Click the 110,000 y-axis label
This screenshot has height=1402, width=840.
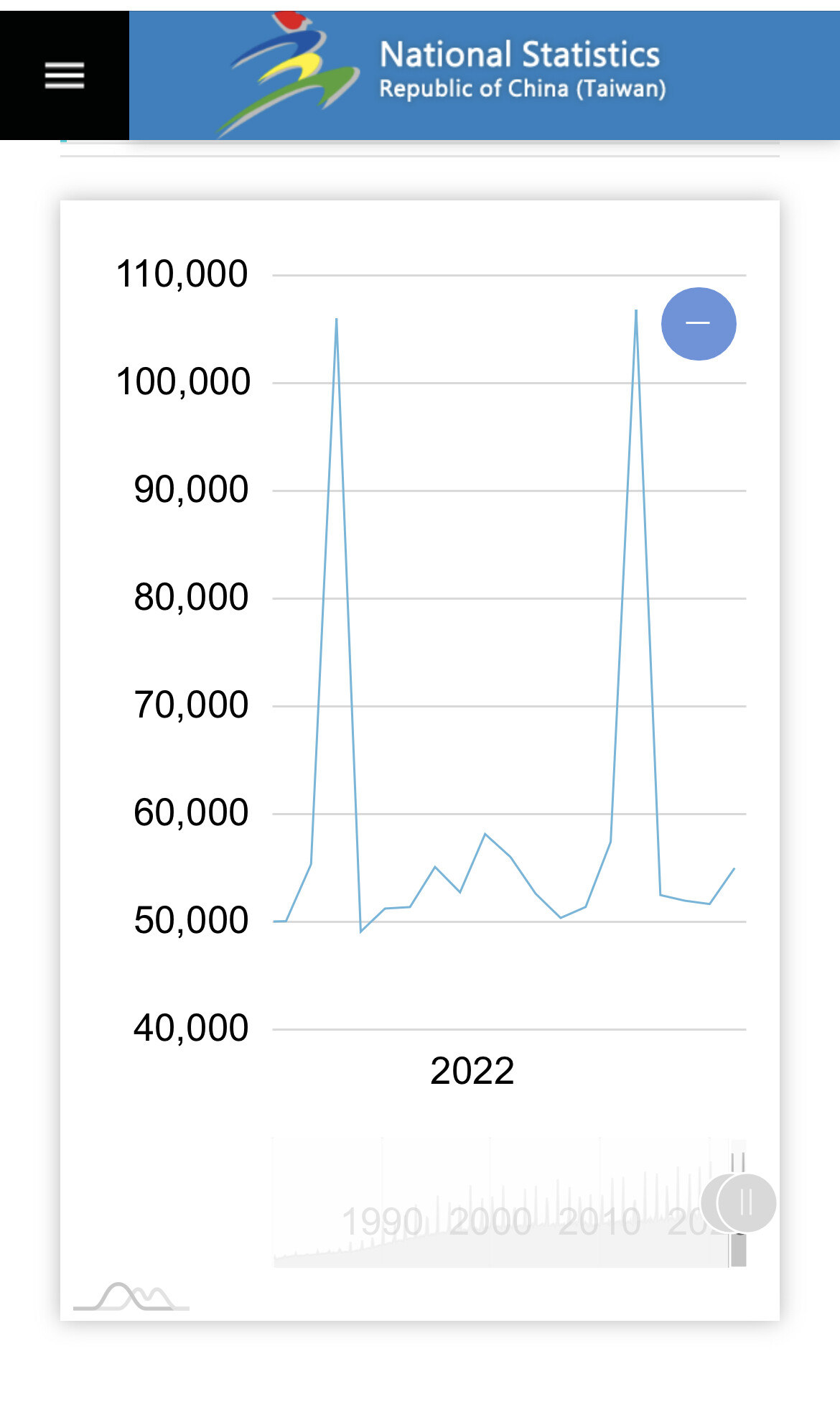[182, 274]
